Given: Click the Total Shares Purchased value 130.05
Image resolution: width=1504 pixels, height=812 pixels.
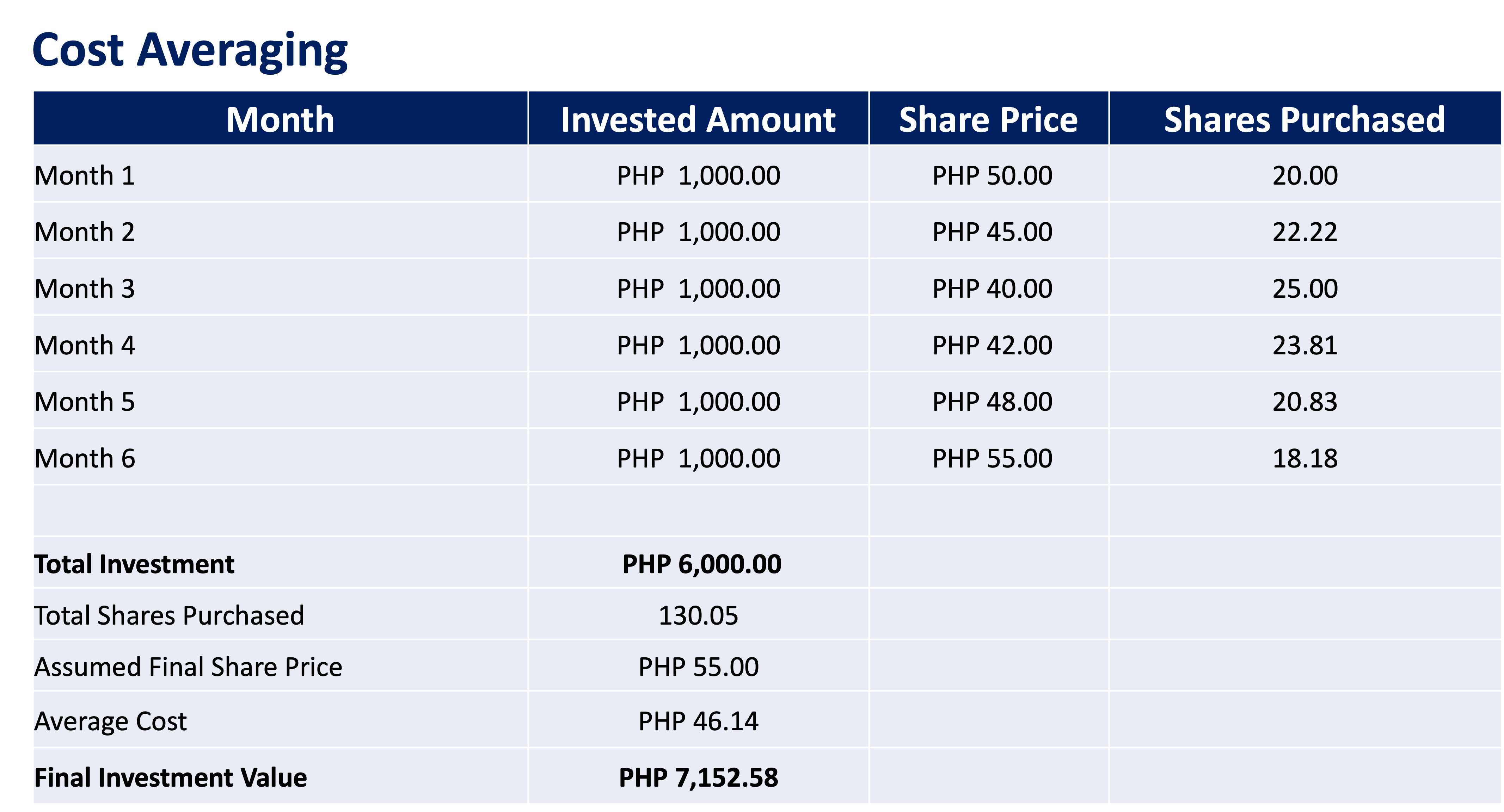Looking at the screenshot, I should click(698, 615).
